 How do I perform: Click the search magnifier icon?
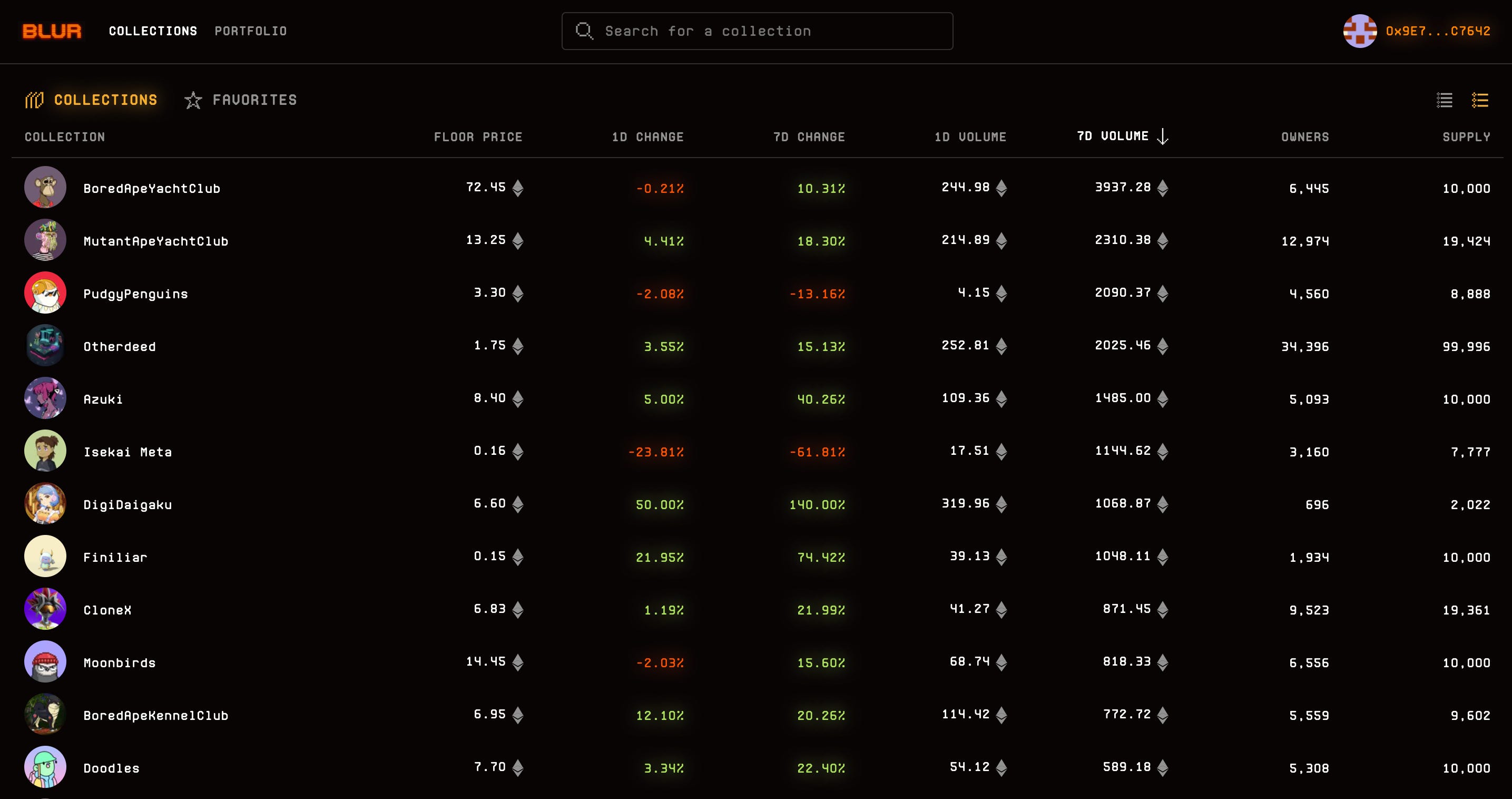(x=584, y=31)
